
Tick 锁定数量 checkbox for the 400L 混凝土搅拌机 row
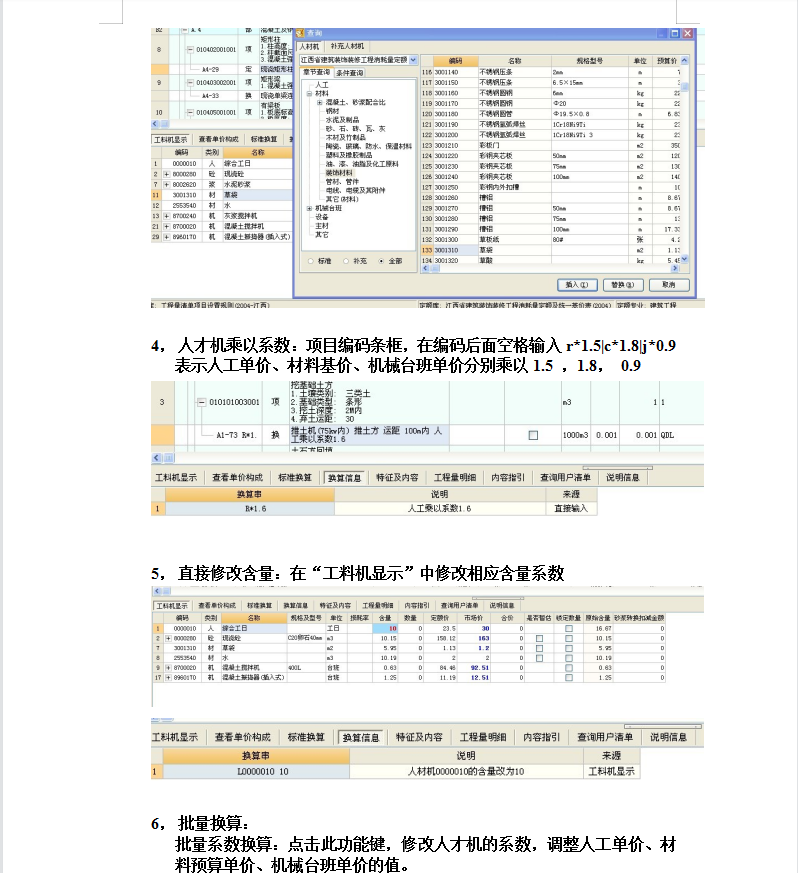[x=569, y=668]
